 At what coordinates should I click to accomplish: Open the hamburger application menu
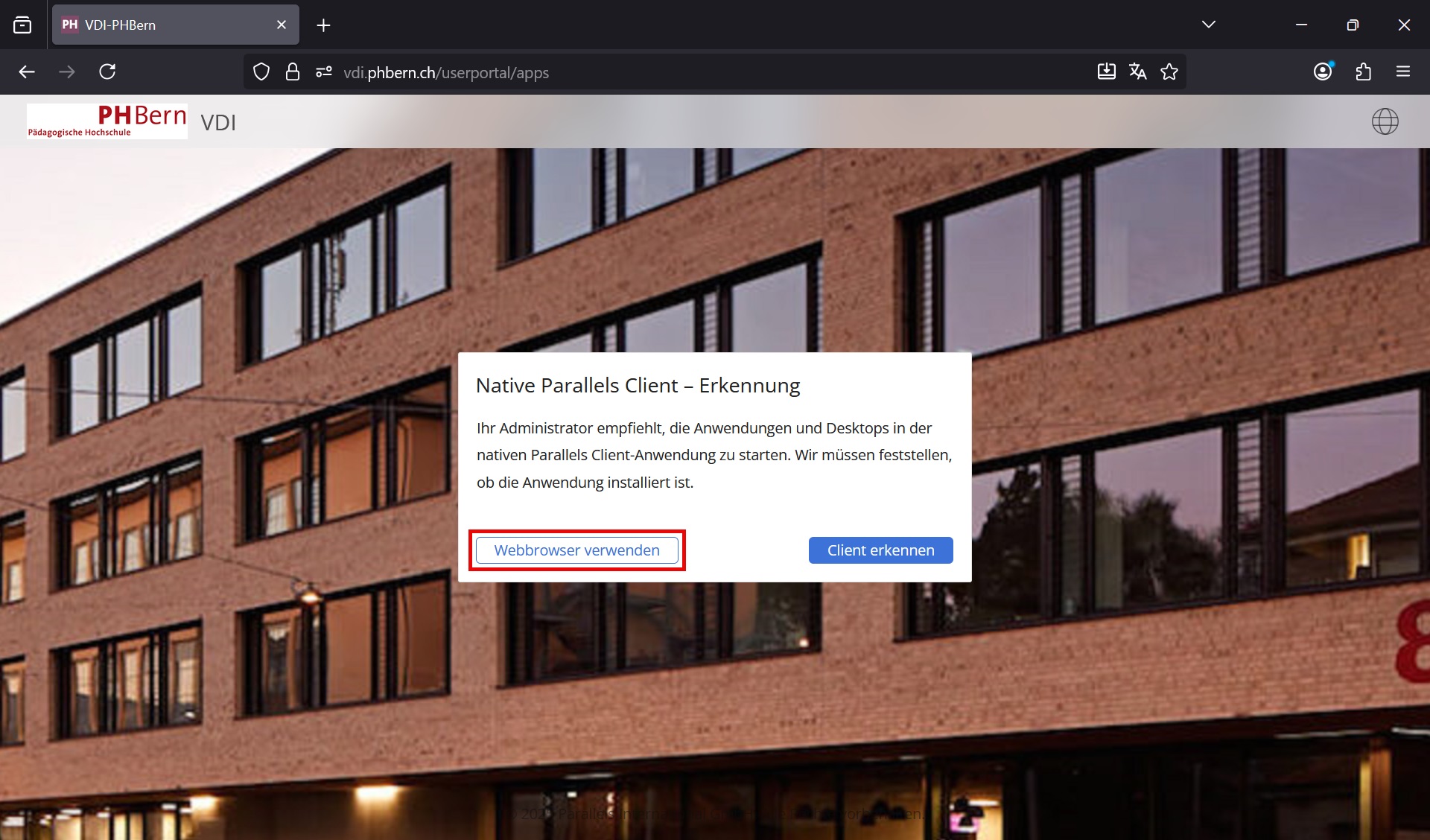click(1403, 71)
